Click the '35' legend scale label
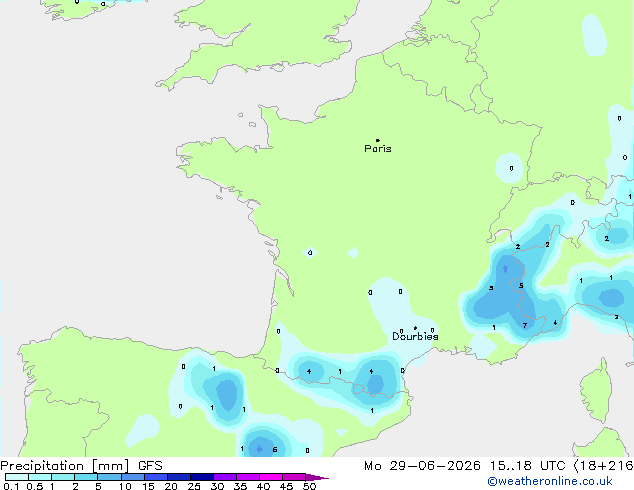Screen dimensions: 634x490 pyautogui.click(x=240, y=486)
